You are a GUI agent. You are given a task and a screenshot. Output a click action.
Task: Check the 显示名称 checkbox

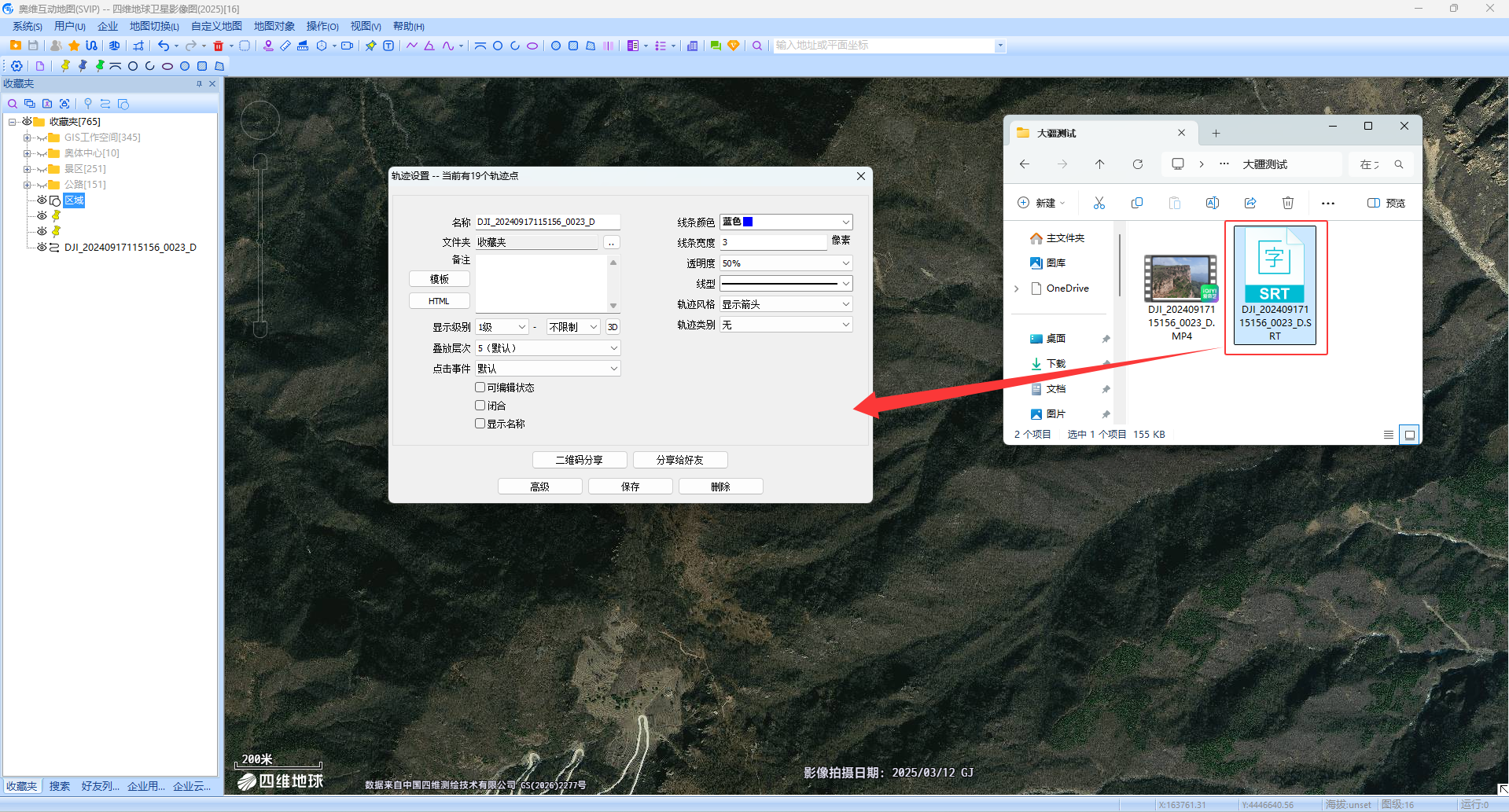480,424
